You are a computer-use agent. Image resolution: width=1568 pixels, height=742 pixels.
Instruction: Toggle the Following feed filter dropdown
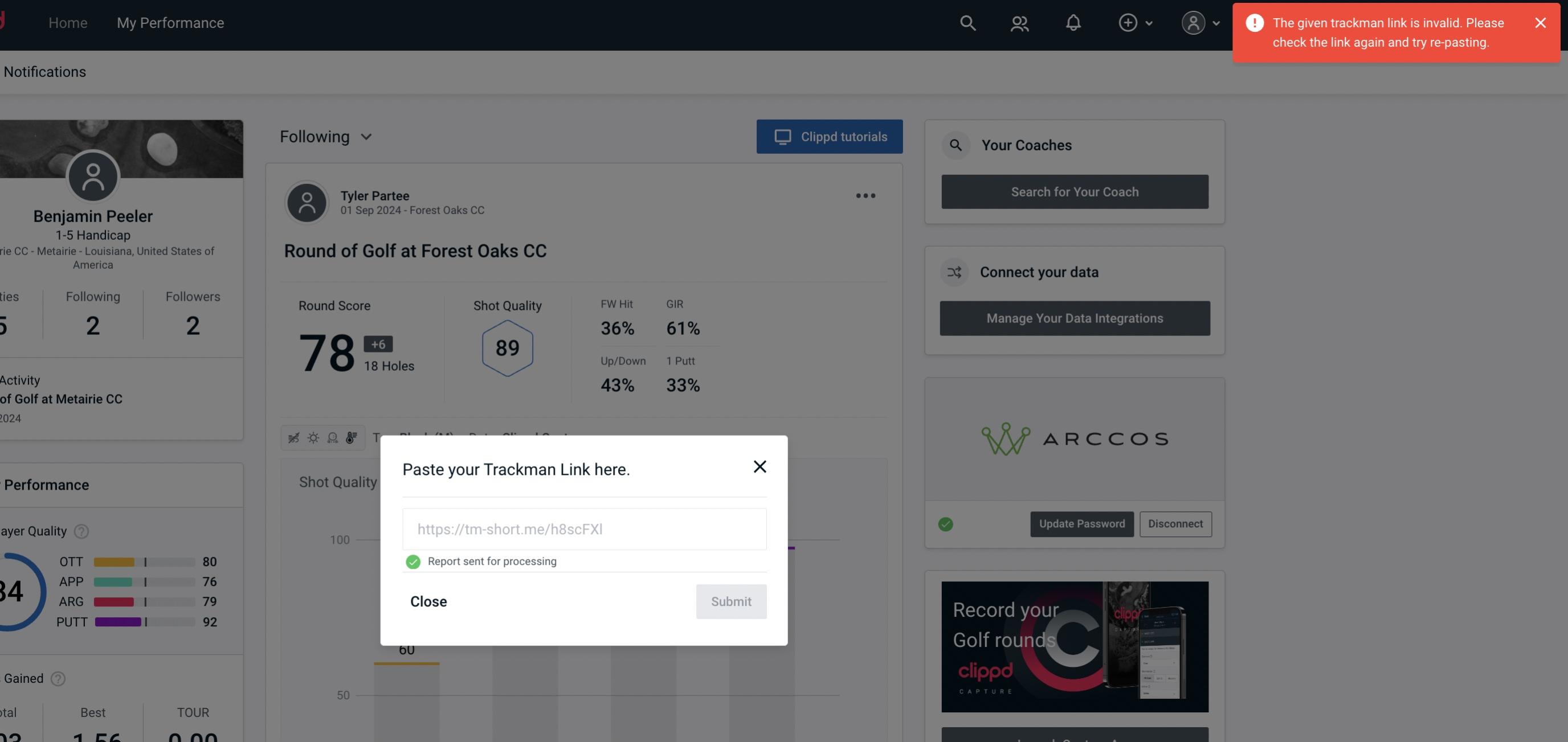pos(326,136)
